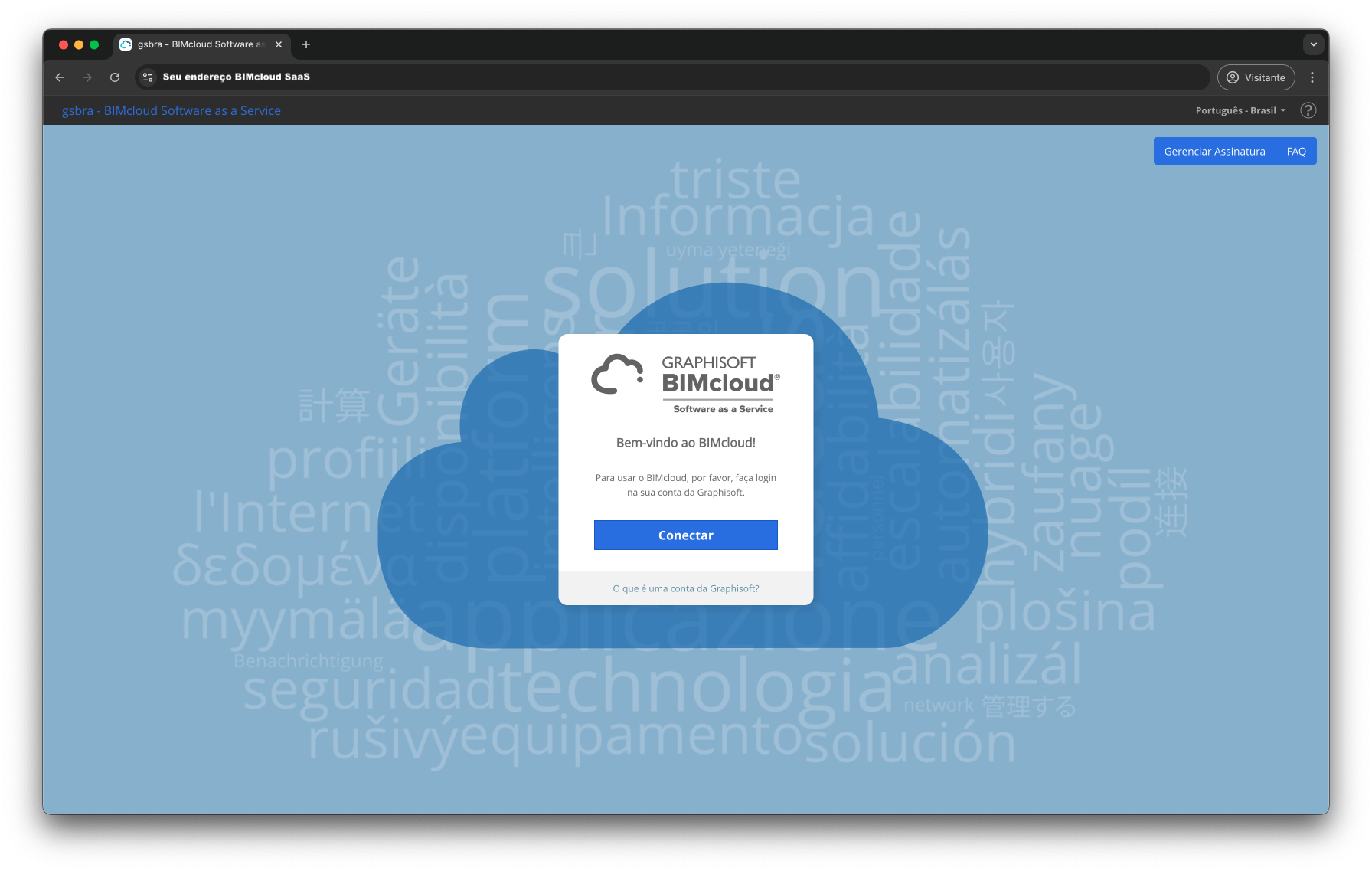Open the Visitante profile button
This screenshot has width=1372, height=871.
click(1256, 77)
